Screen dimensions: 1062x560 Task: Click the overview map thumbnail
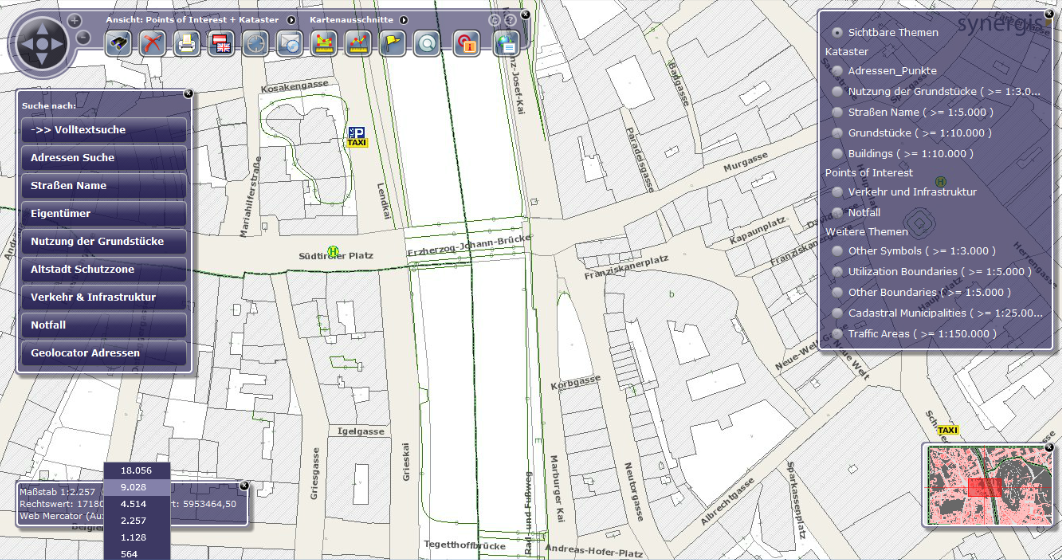pyautogui.click(x=987, y=487)
